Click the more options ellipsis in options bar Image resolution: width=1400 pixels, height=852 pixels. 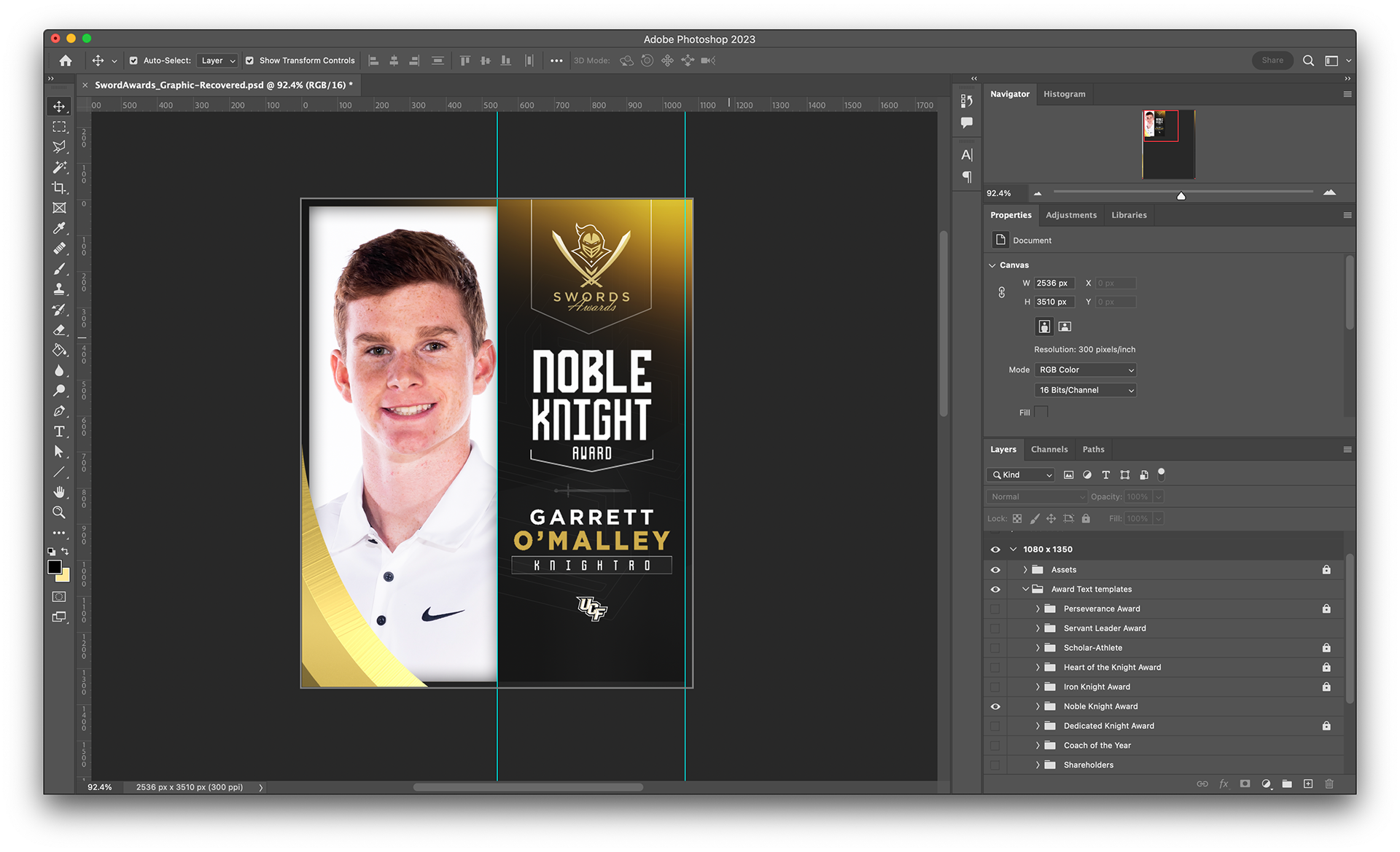556,60
